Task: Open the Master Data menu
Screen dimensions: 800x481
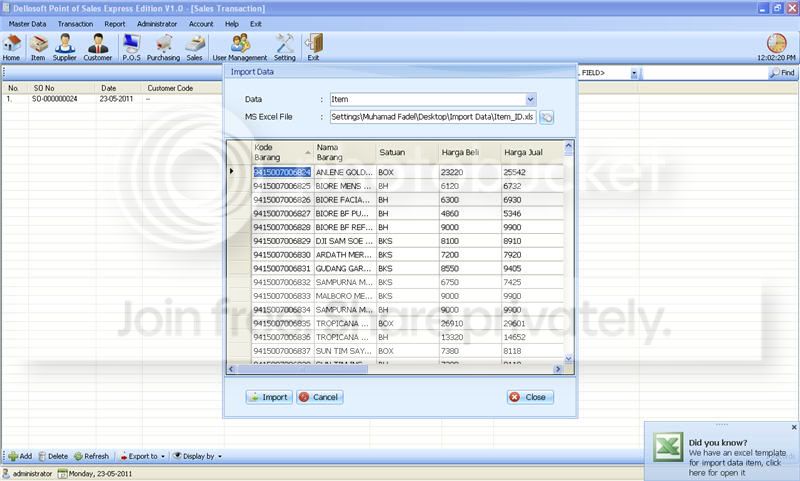Action: pos(27,24)
